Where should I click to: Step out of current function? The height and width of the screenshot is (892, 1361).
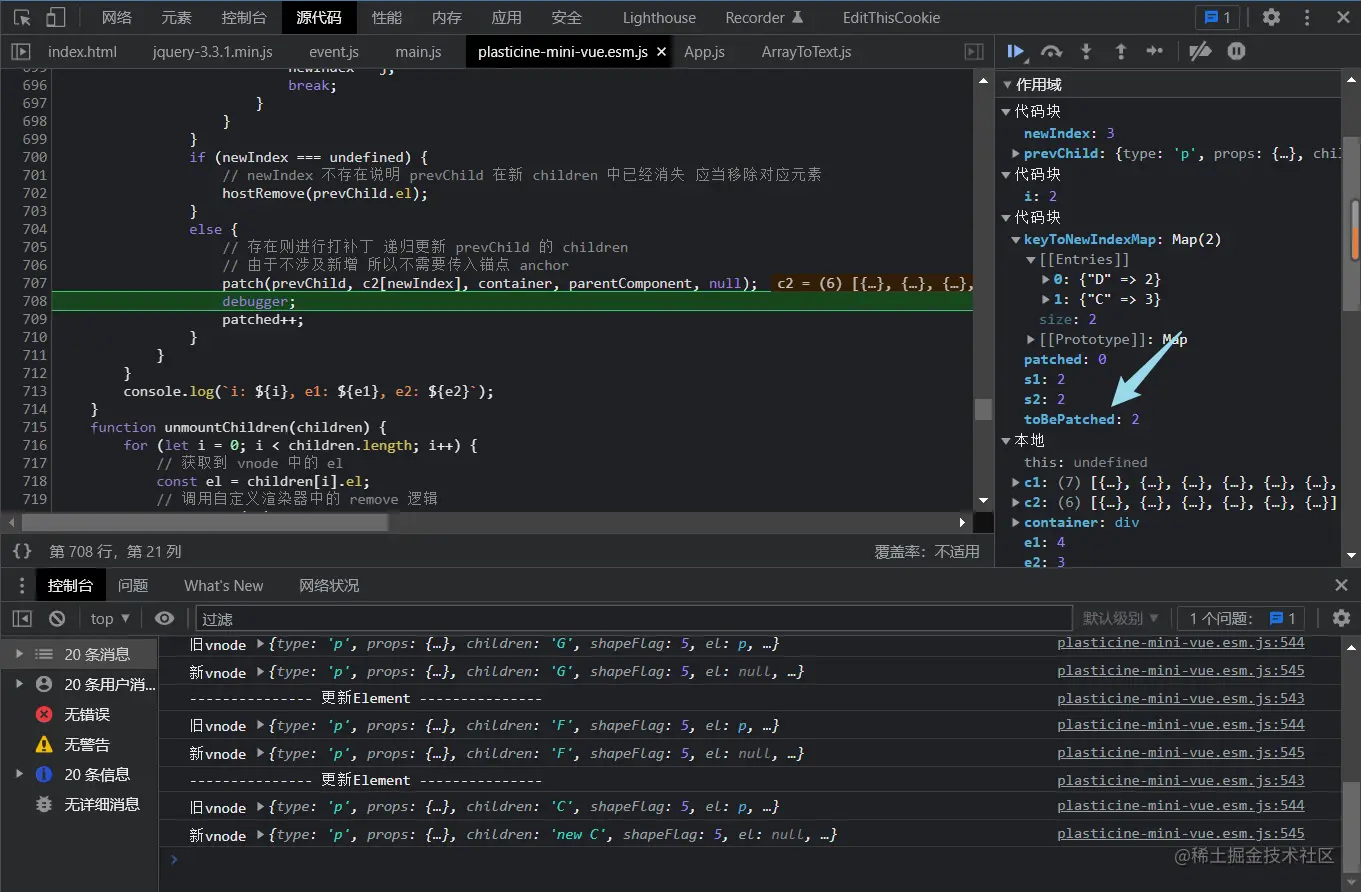1120,51
